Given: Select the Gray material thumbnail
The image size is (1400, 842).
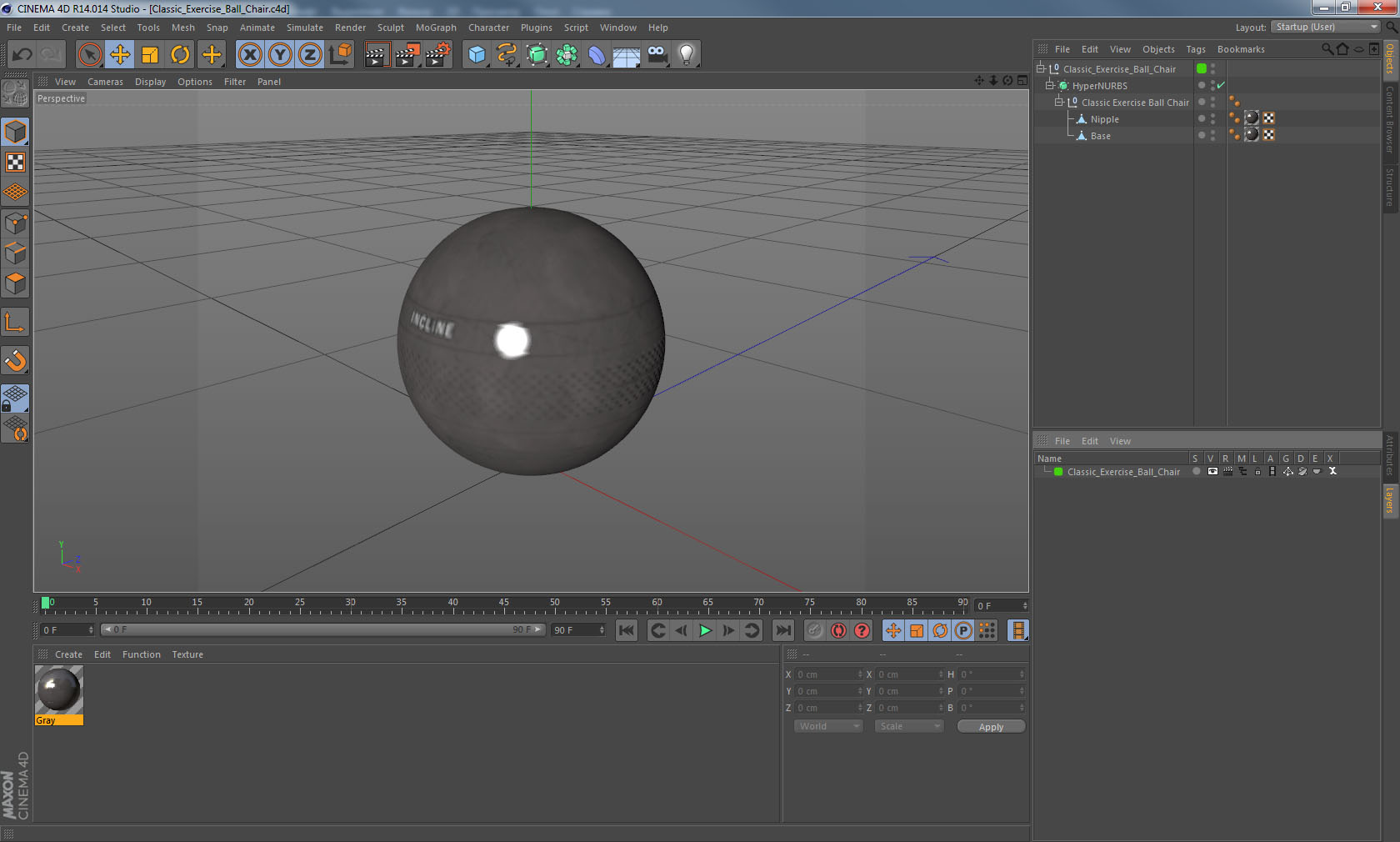Looking at the screenshot, I should 58,695.
